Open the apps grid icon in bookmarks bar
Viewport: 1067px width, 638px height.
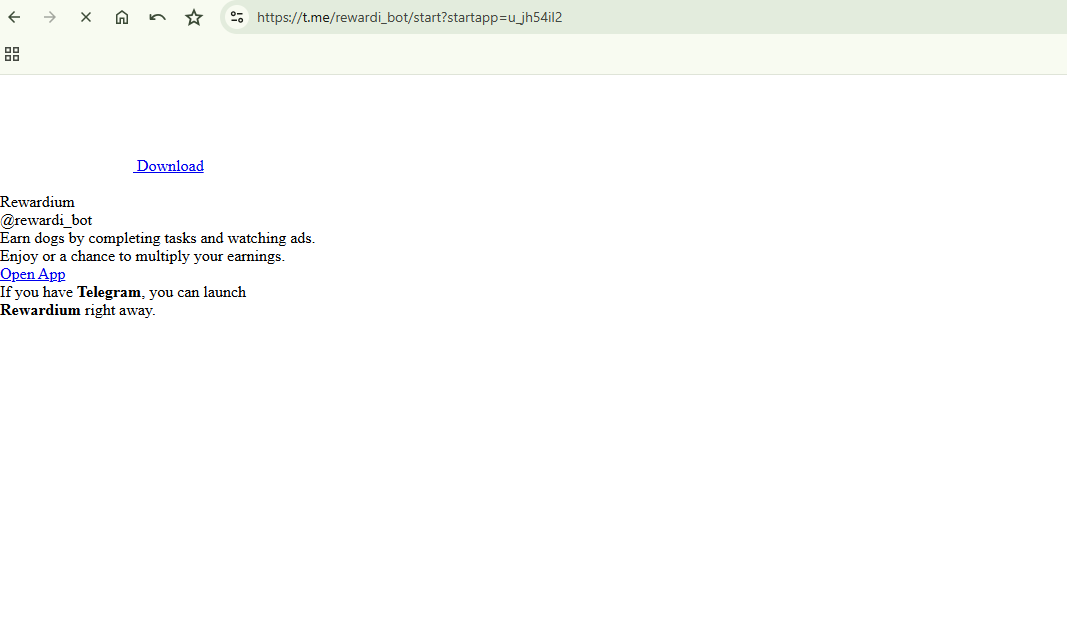click(12, 54)
